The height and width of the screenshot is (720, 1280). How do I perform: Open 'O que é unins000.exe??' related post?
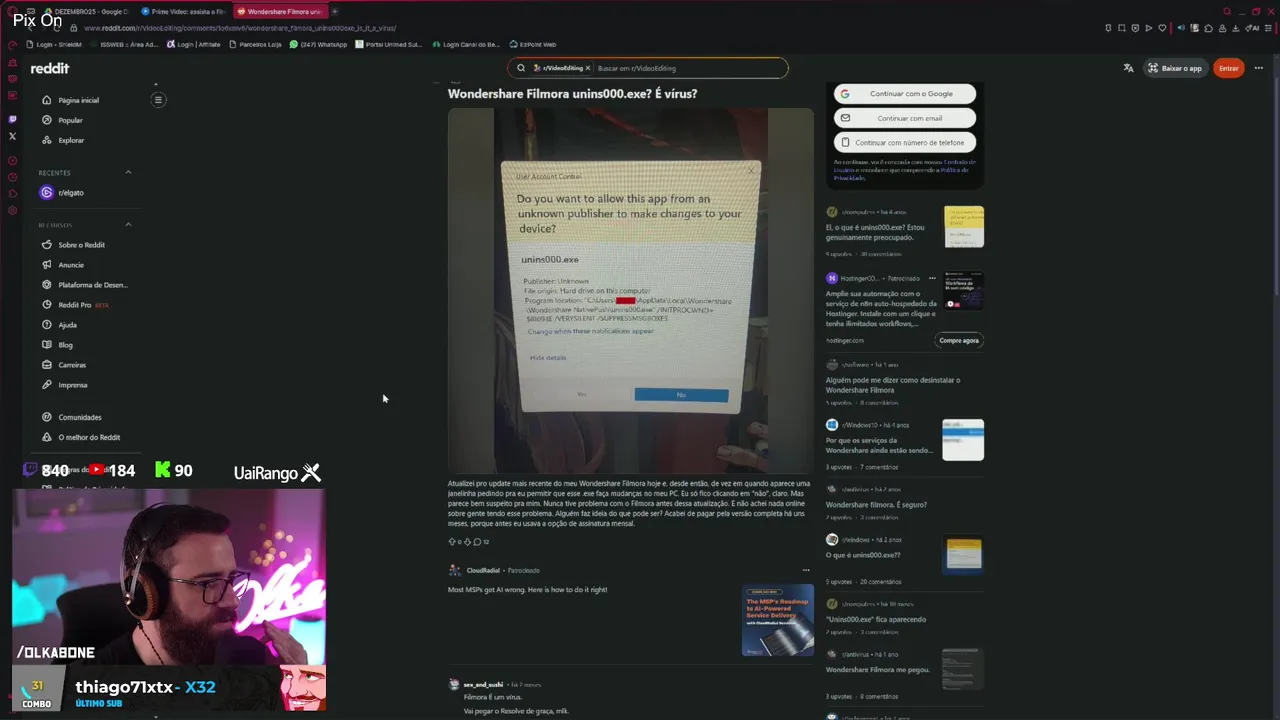tap(863, 555)
